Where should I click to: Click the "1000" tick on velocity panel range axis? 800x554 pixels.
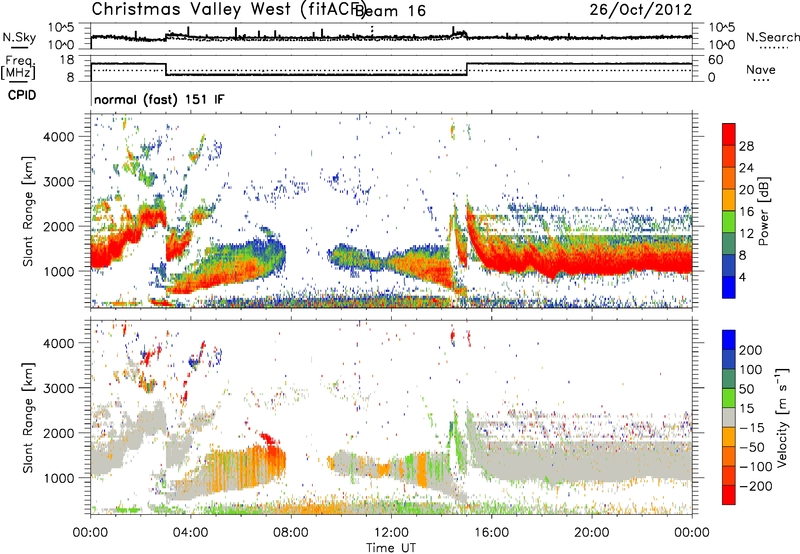(x=59, y=478)
